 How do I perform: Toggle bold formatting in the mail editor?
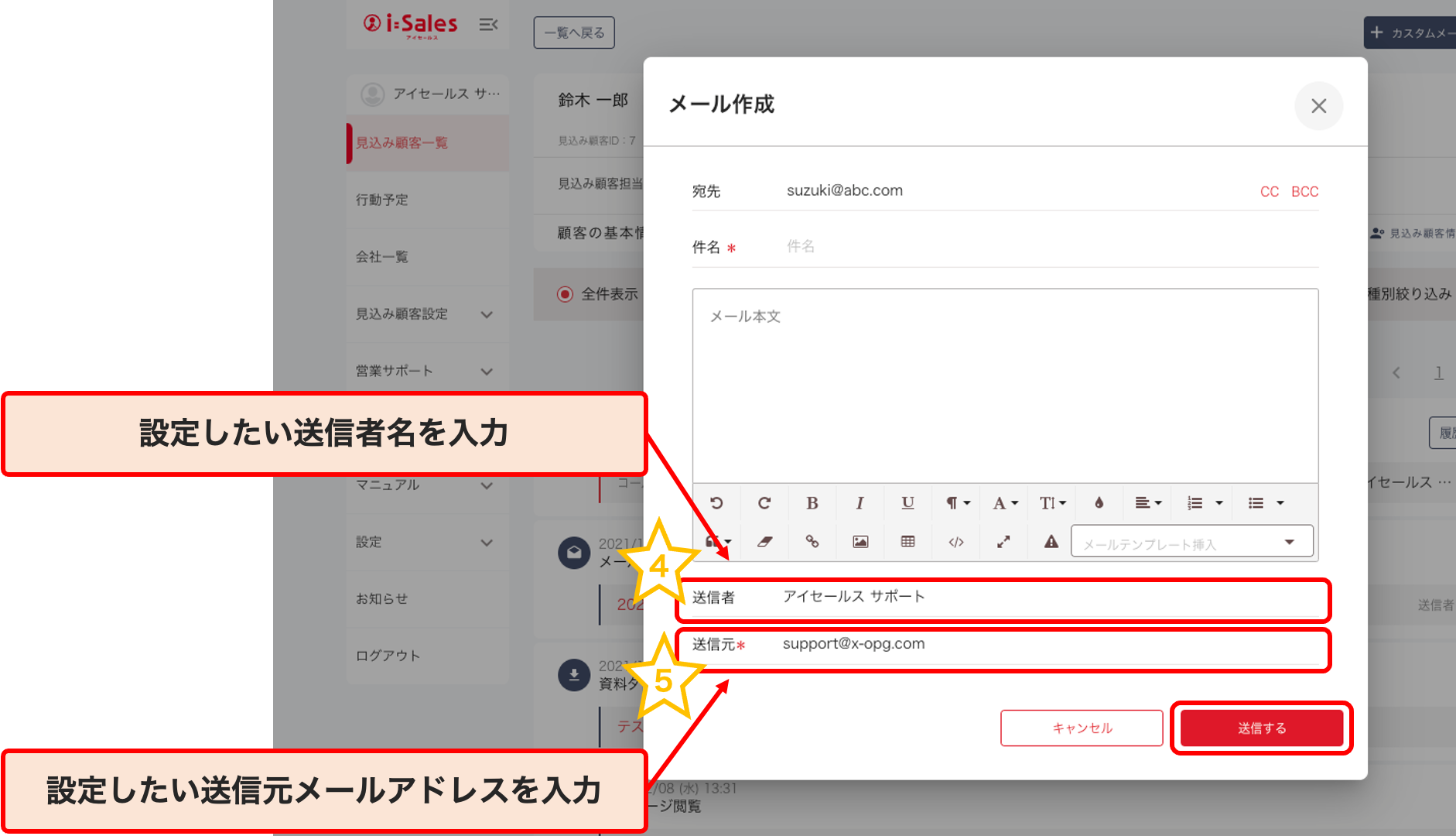coord(812,503)
